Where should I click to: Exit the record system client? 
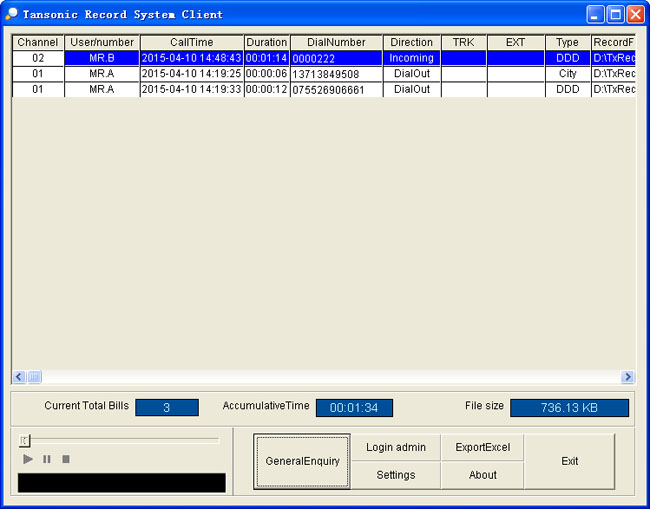[x=569, y=461]
